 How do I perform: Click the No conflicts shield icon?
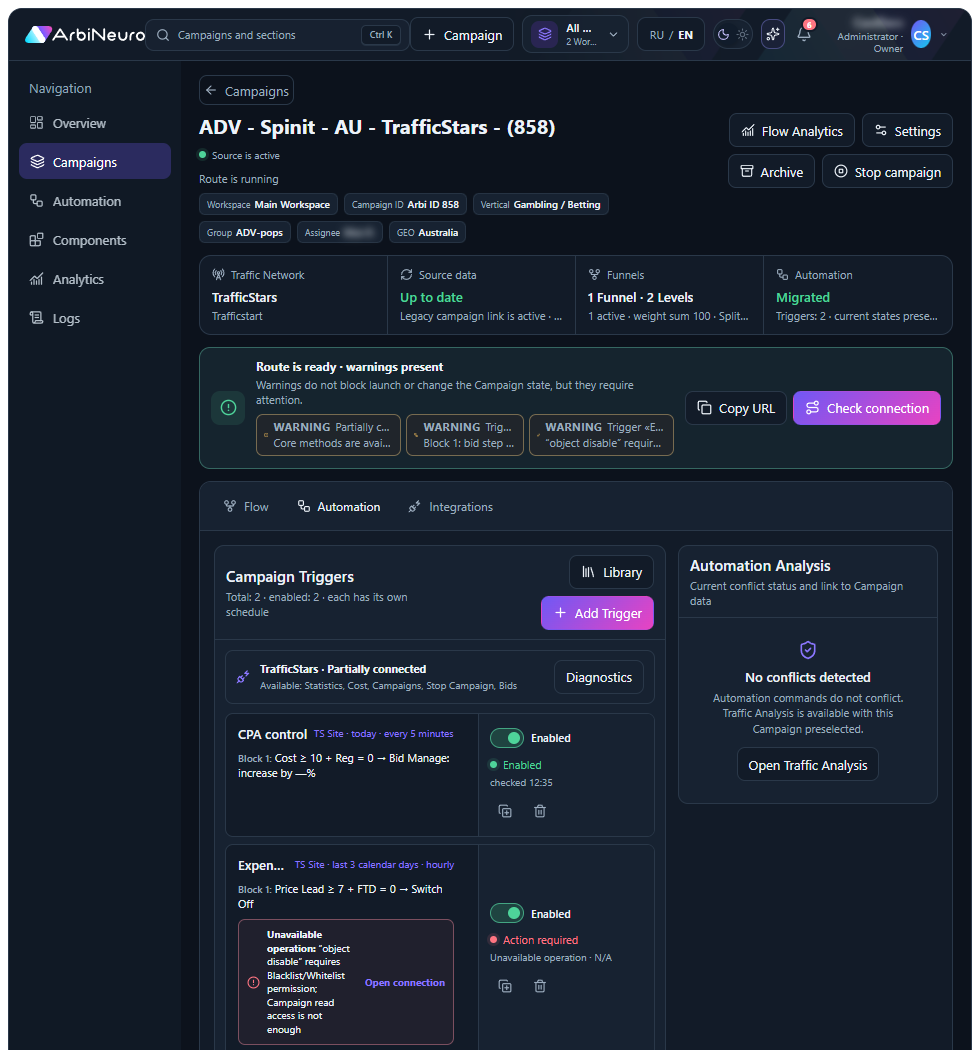point(808,650)
